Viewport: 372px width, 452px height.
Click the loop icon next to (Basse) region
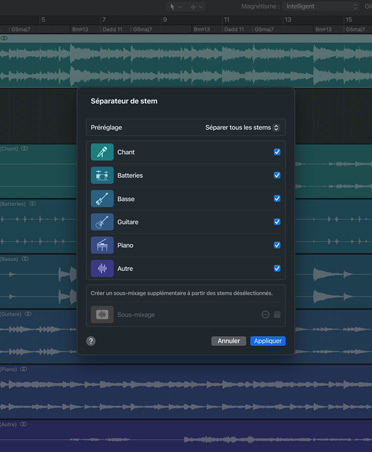click(25, 259)
